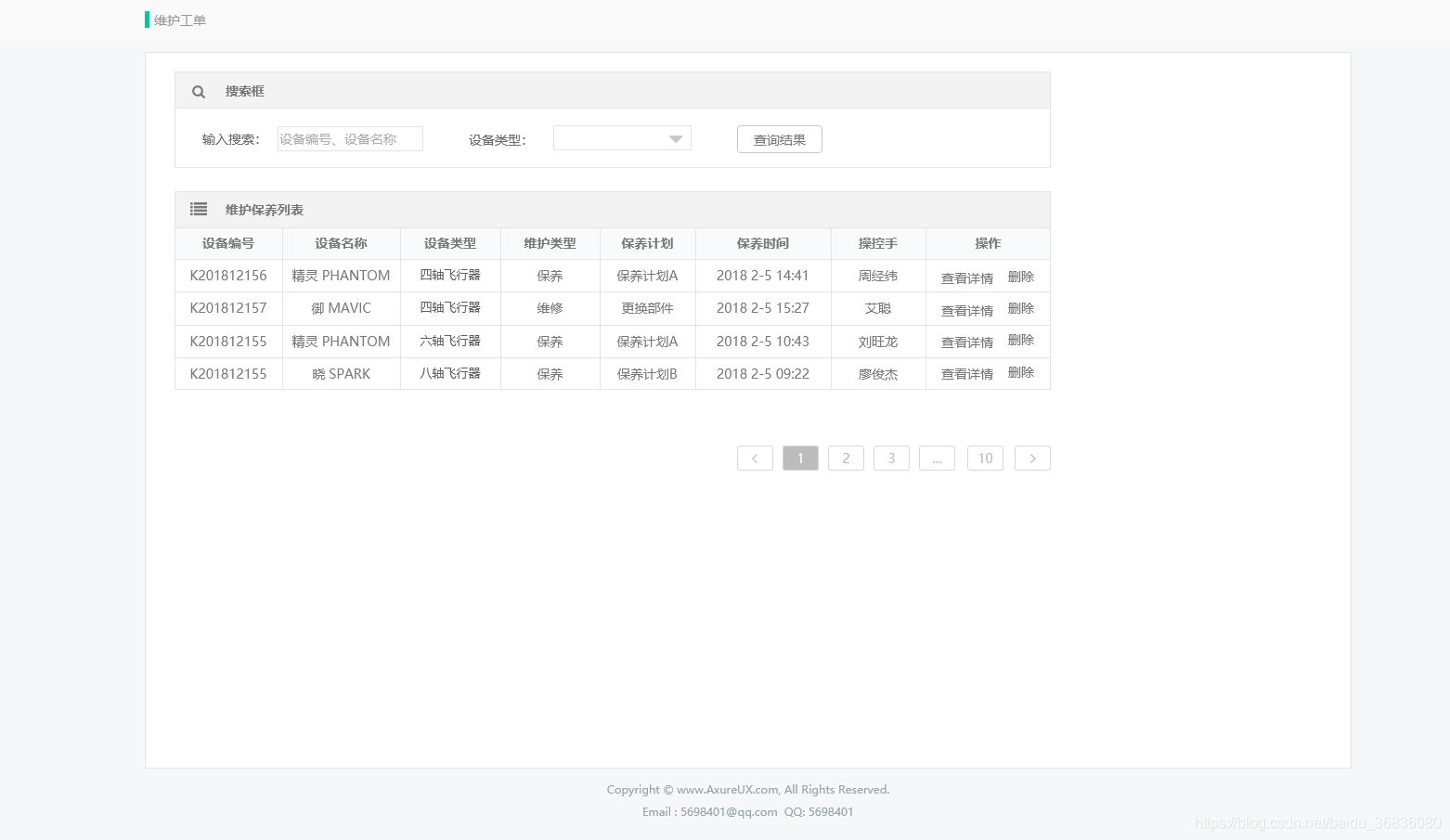The width and height of the screenshot is (1450, 840).
Task: Go to the next page arrow
Action: [1032, 459]
